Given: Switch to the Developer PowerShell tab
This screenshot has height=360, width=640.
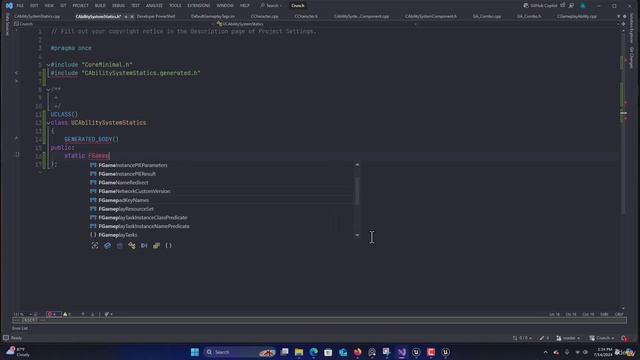Looking at the screenshot, I should (156, 16).
